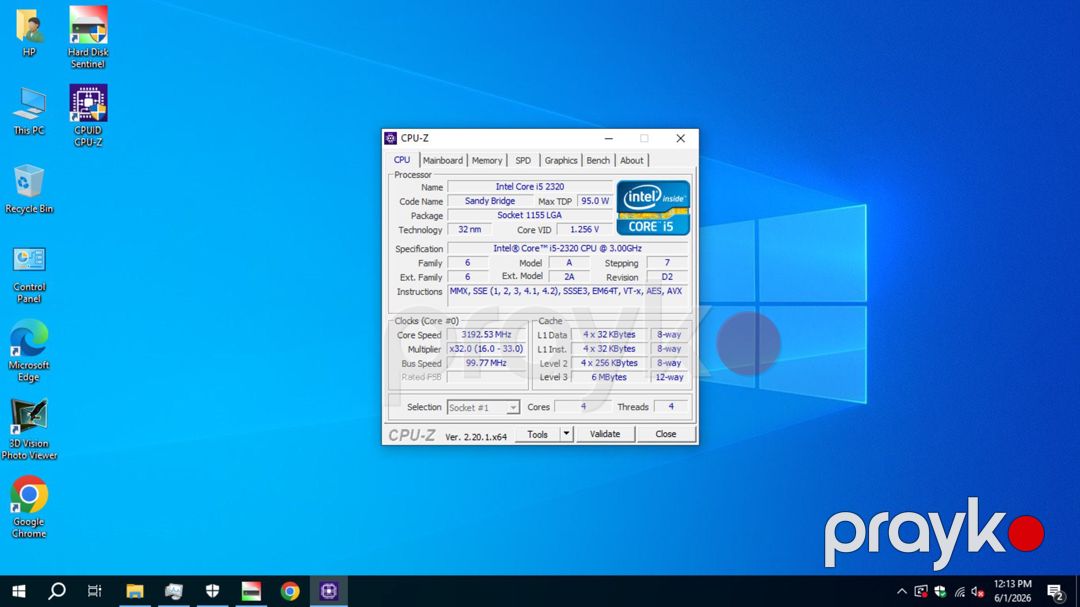This screenshot has width=1080, height=607.
Task: Open taskbar Search
Action: [57, 591]
